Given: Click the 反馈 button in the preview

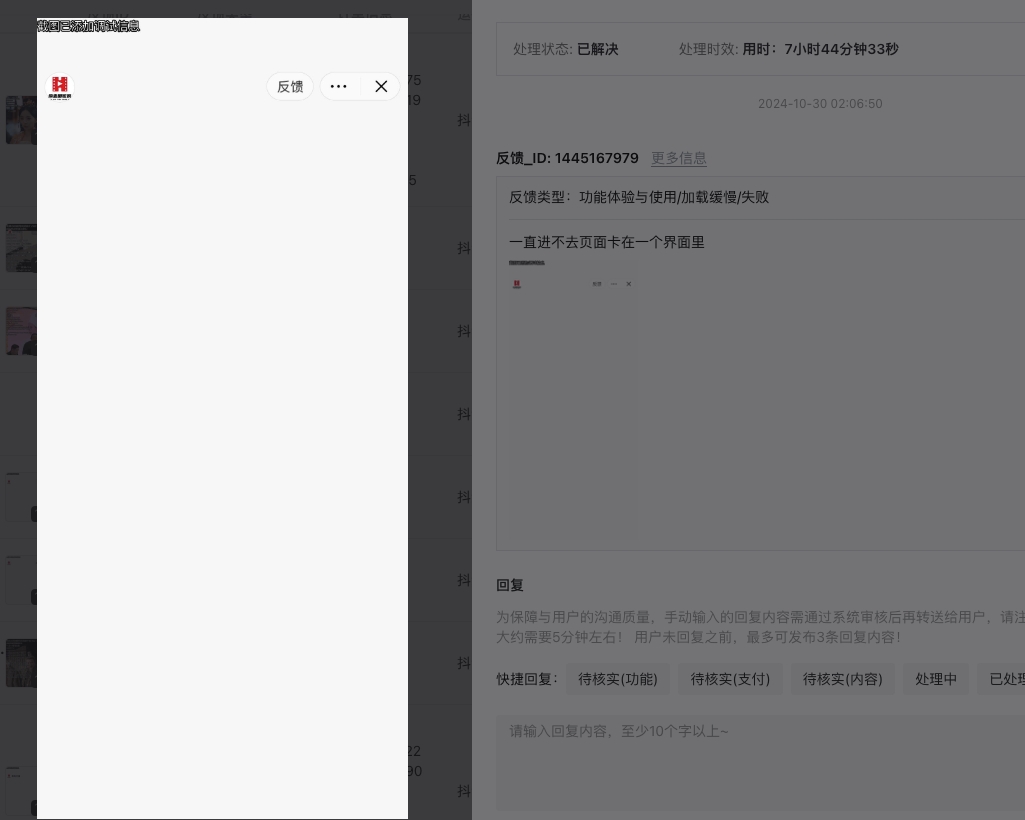Looking at the screenshot, I should click(x=290, y=86).
